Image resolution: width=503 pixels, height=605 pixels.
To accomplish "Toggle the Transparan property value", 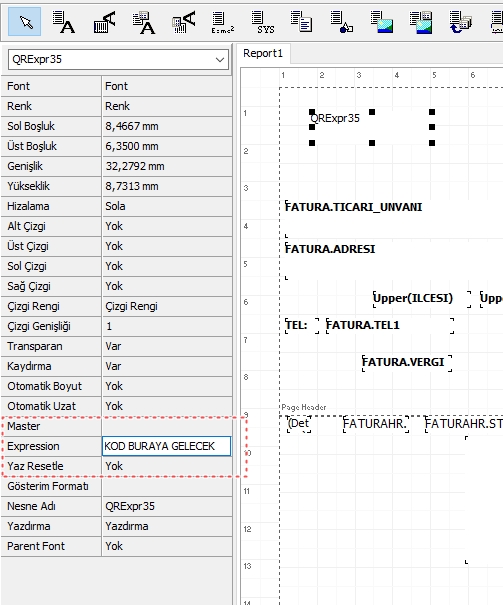I will 167,346.
